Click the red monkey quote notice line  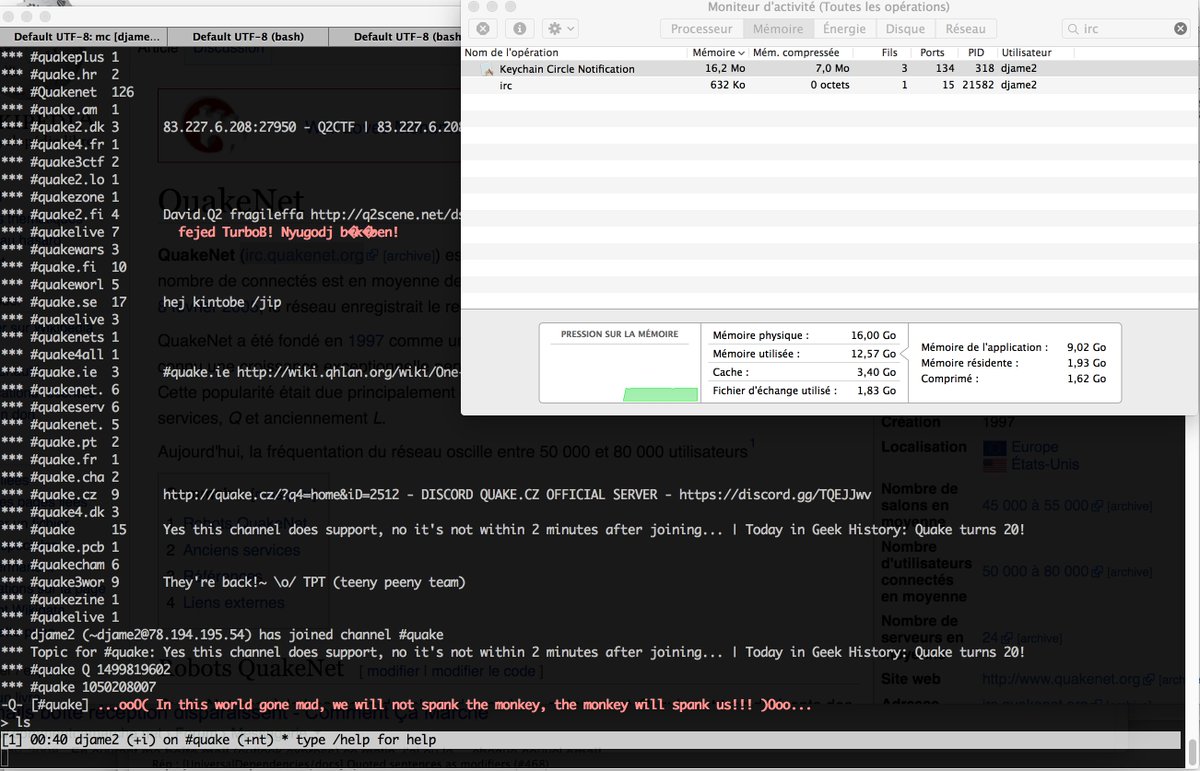pos(407,705)
